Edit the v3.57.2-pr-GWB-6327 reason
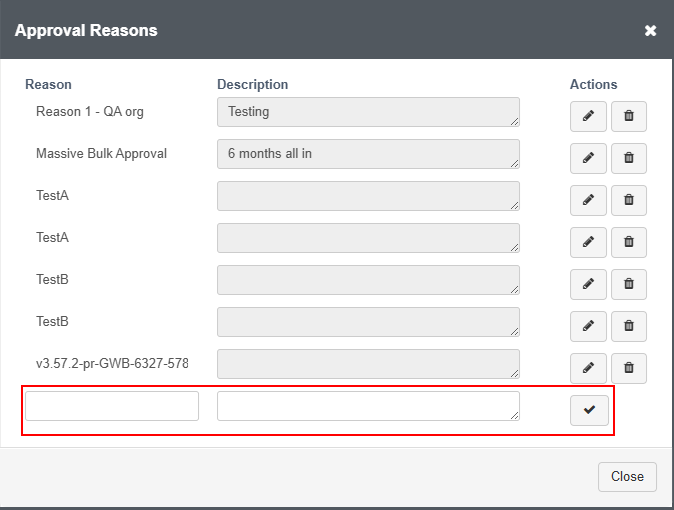674x510 pixels. click(x=588, y=368)
